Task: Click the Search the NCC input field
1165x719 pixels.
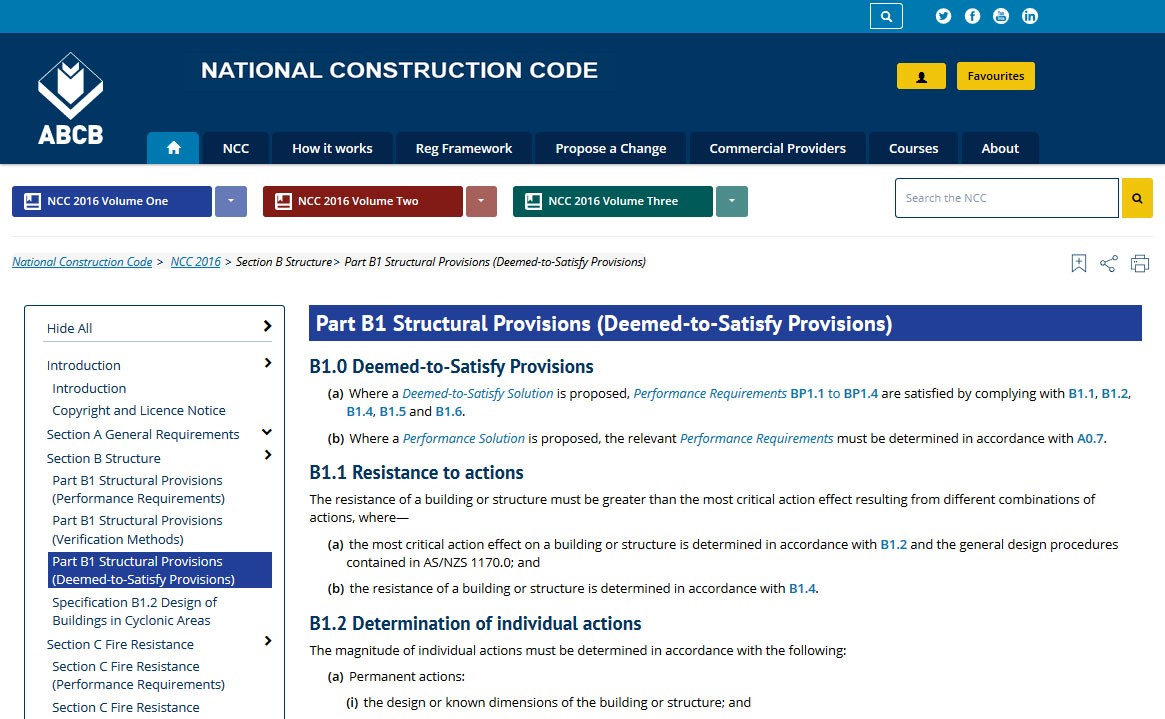Action: (x=1006, y=198)
